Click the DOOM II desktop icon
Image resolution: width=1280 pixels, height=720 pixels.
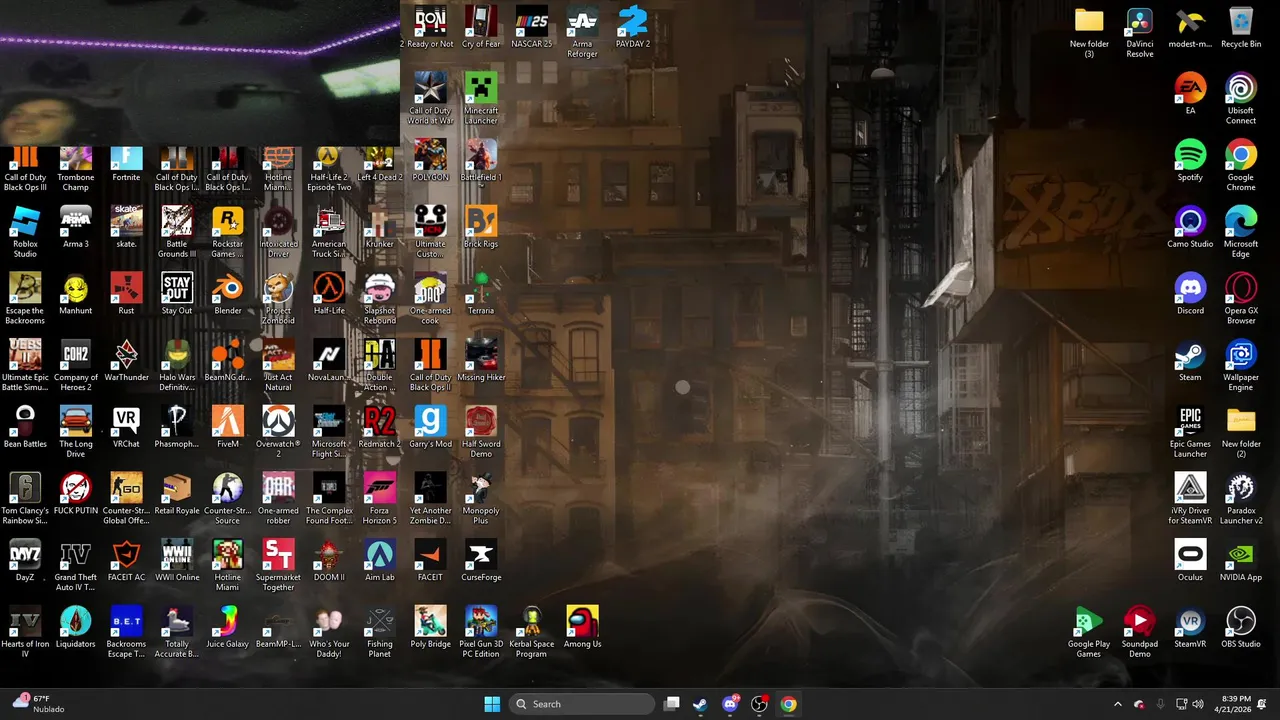(329, 561)
